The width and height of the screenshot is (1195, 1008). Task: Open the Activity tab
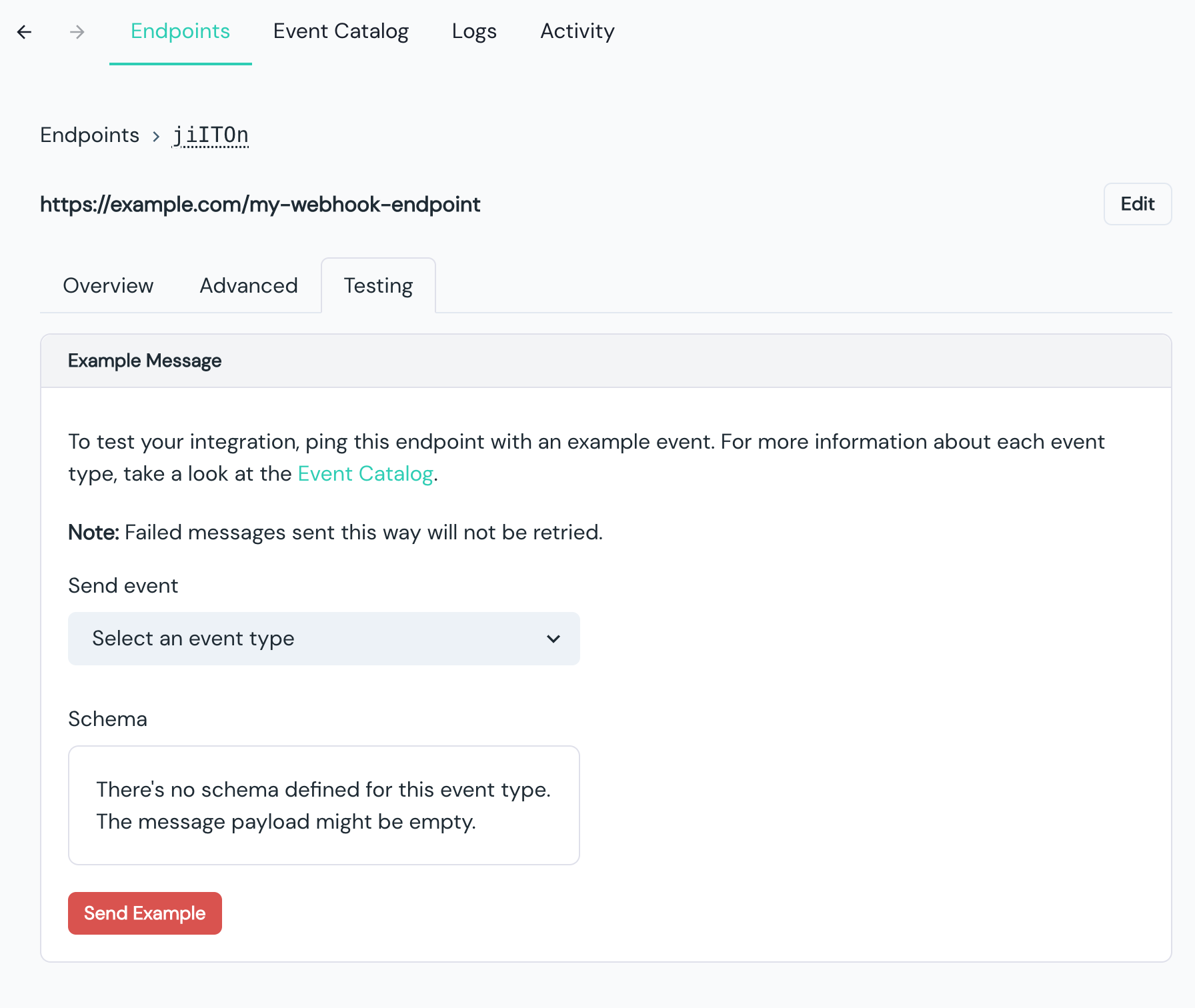point(577,31)
